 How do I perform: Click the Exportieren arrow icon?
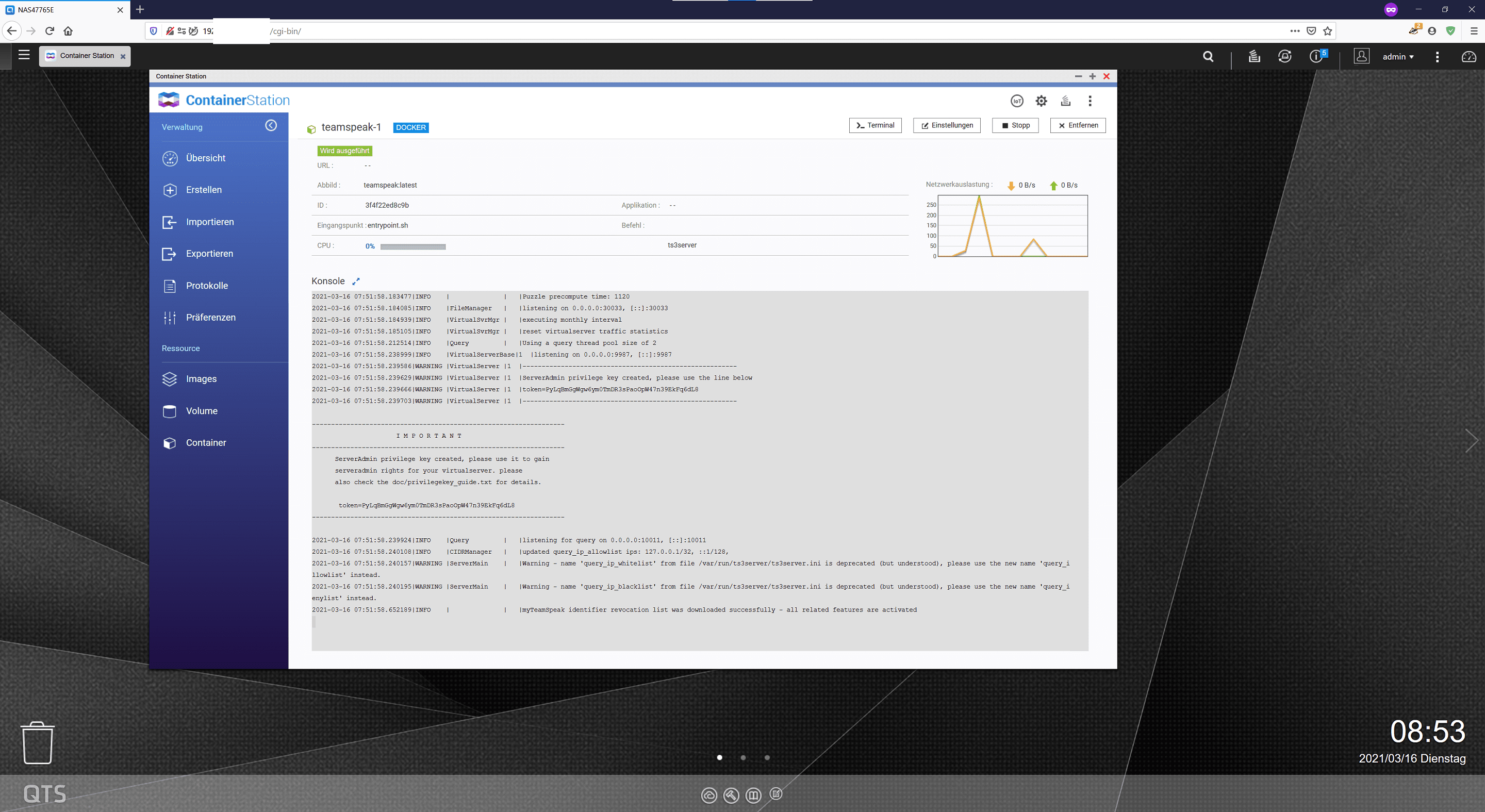coord(170,254)
